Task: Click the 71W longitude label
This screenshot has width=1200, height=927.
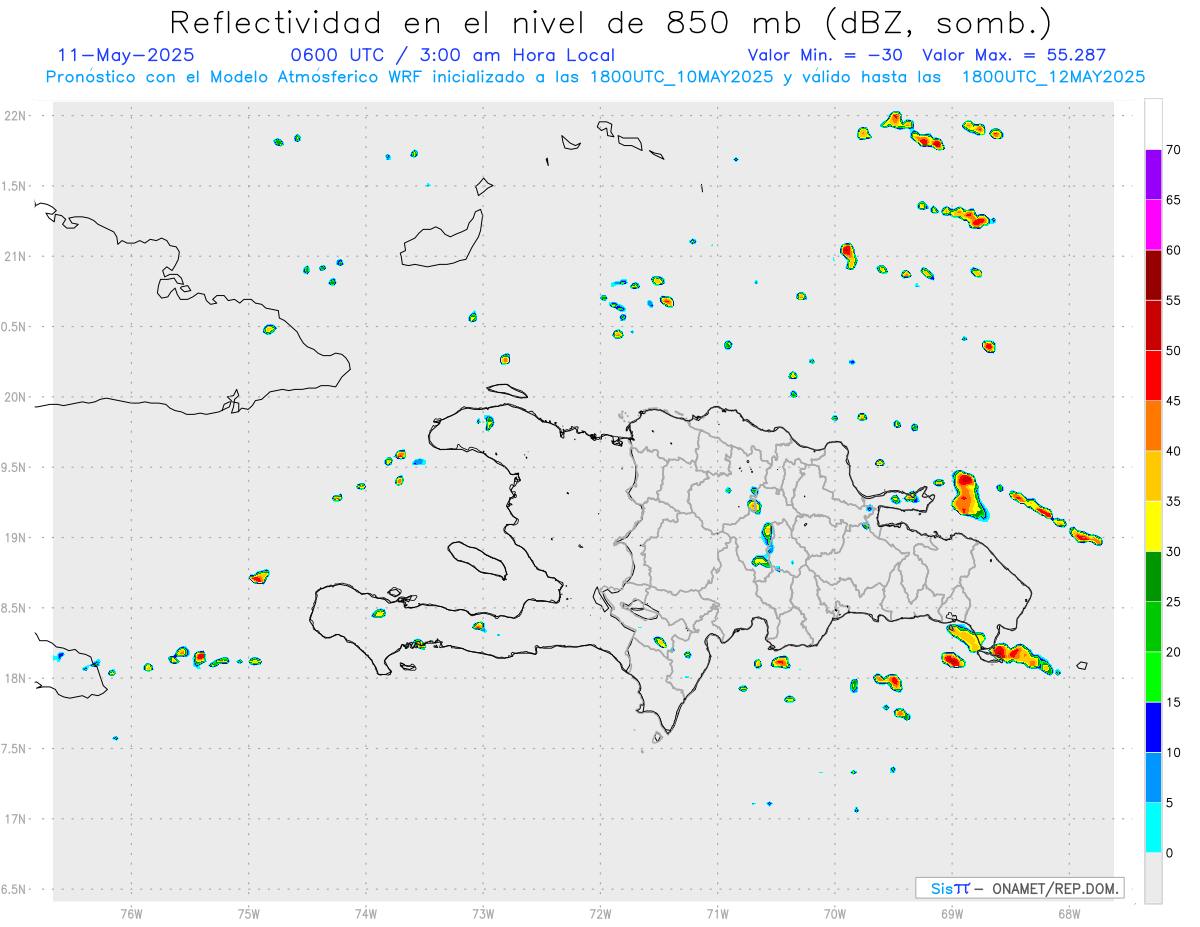Action: tap(717, 913)
